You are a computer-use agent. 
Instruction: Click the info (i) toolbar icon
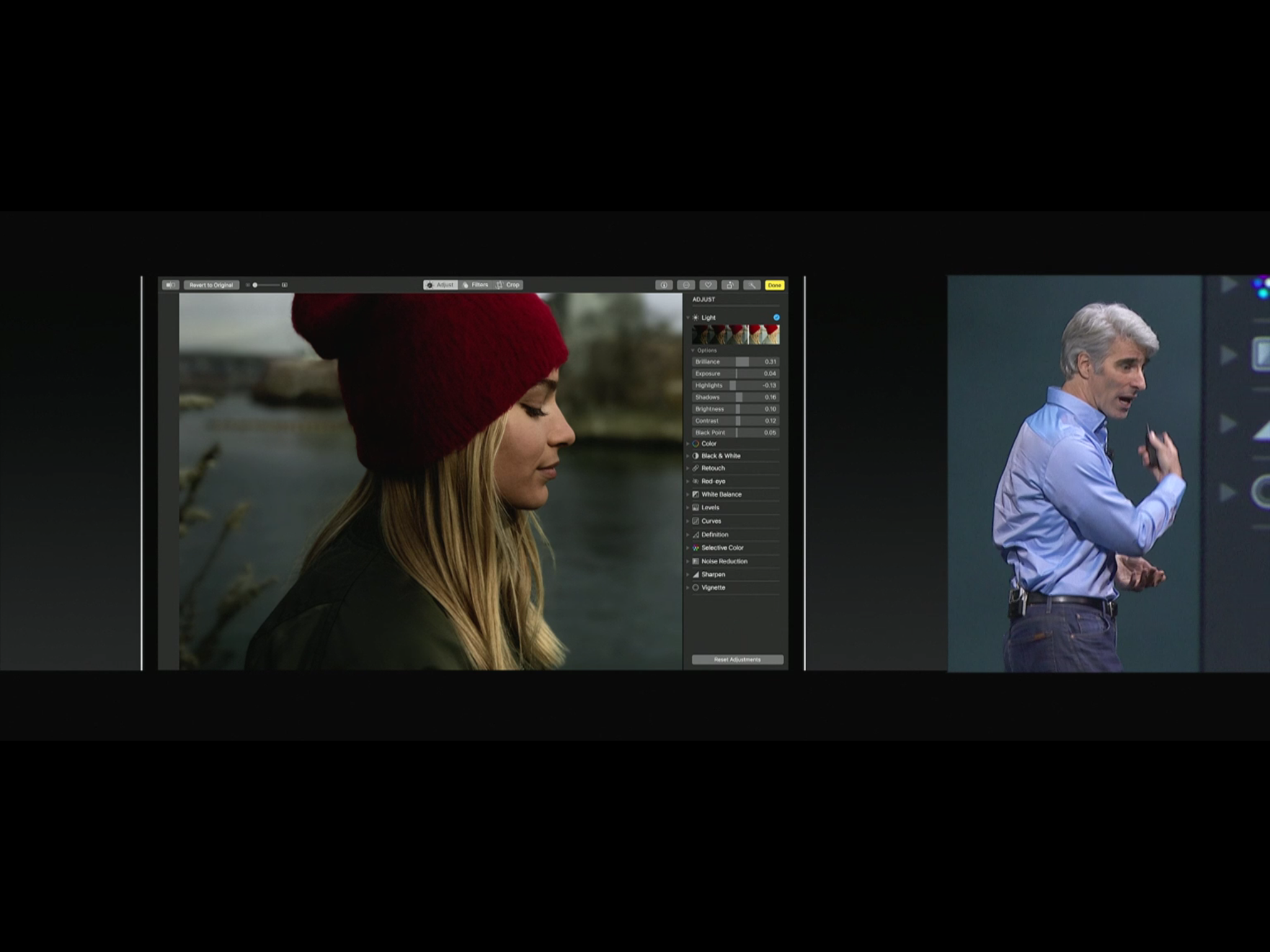(x=664, y=285)
